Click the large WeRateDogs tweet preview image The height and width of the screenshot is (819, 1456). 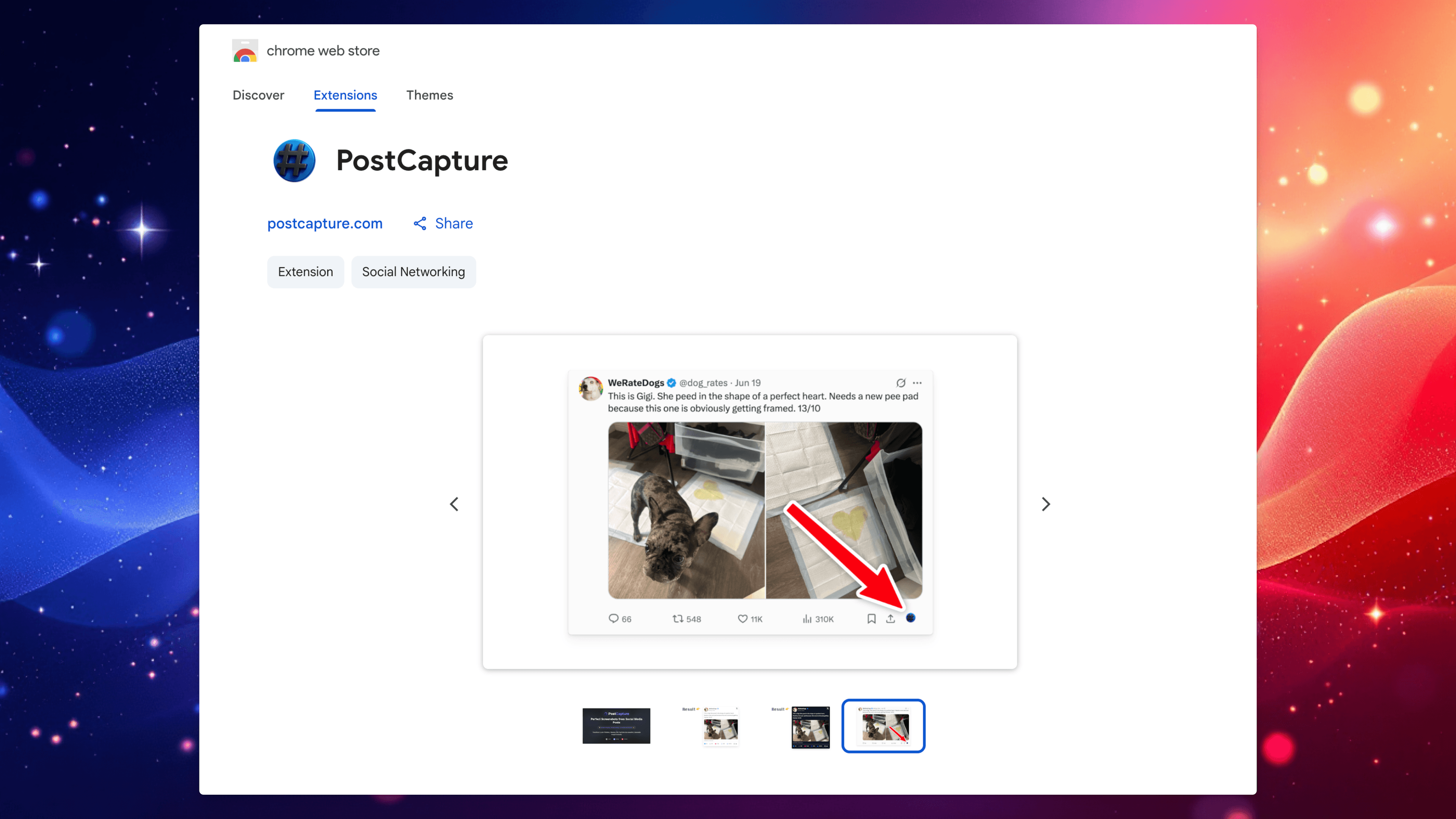tap(750, 502)
